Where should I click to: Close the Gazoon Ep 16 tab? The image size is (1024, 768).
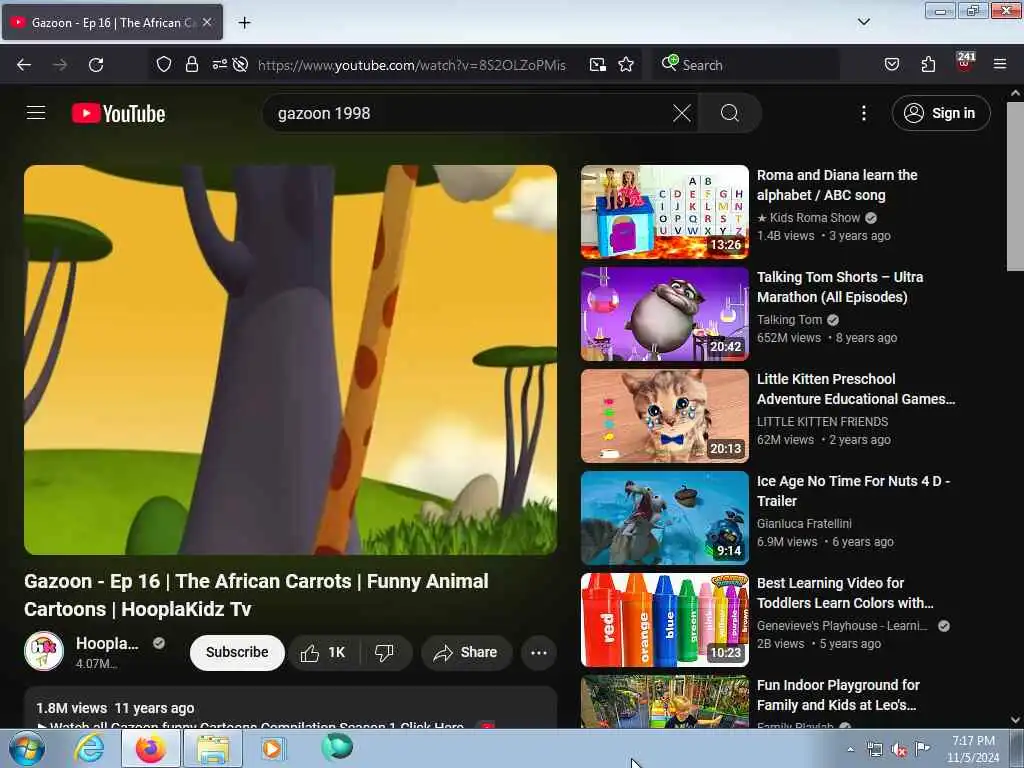207,22
